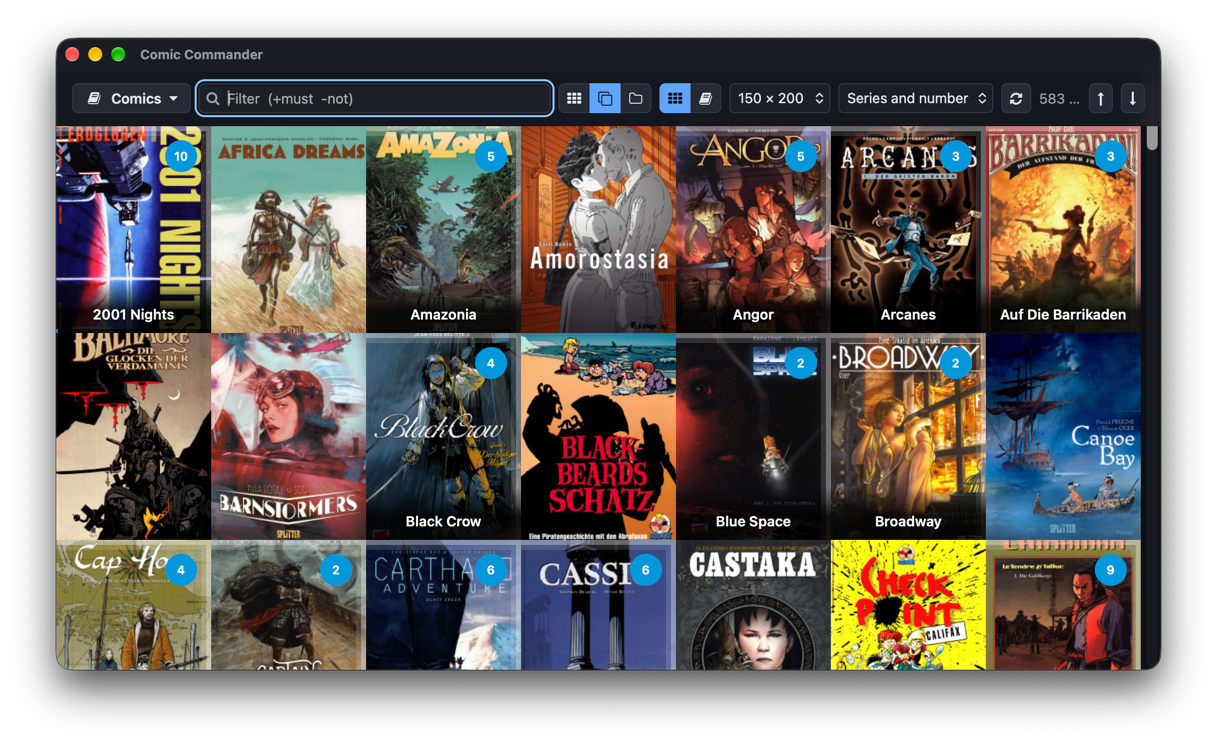This screenshot has height=744, width=1217.
Task: Click the 583 item count text
Action: [1059, 98]
